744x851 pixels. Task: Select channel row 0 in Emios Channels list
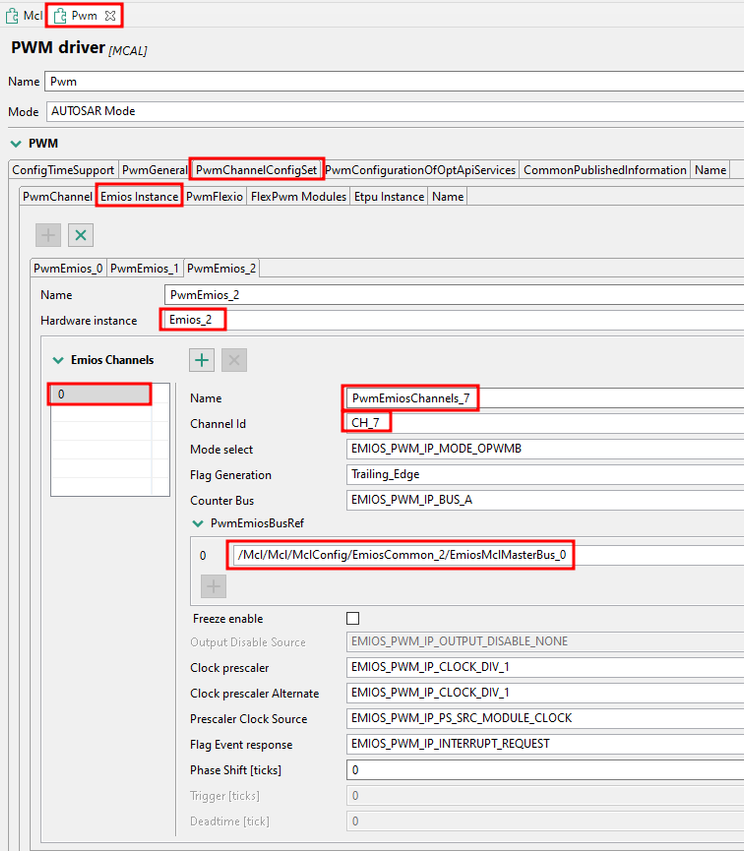tap(101, 395)
